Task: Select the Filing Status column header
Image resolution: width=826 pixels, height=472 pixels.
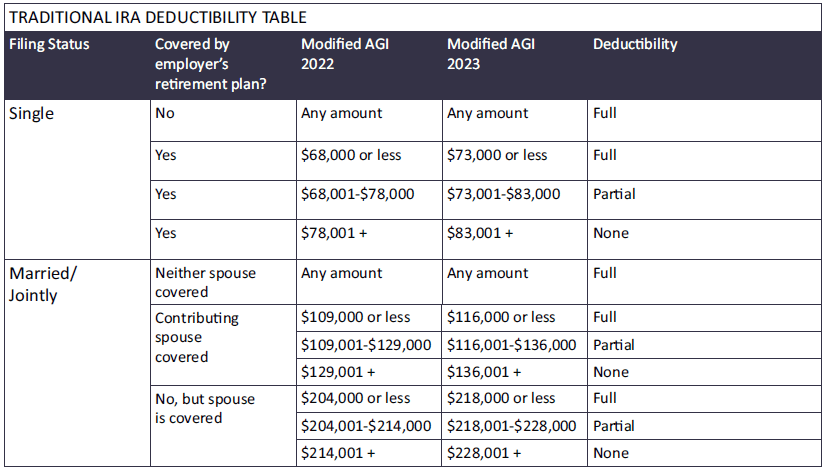Action: pyautogui.click(x=49, y=44)
